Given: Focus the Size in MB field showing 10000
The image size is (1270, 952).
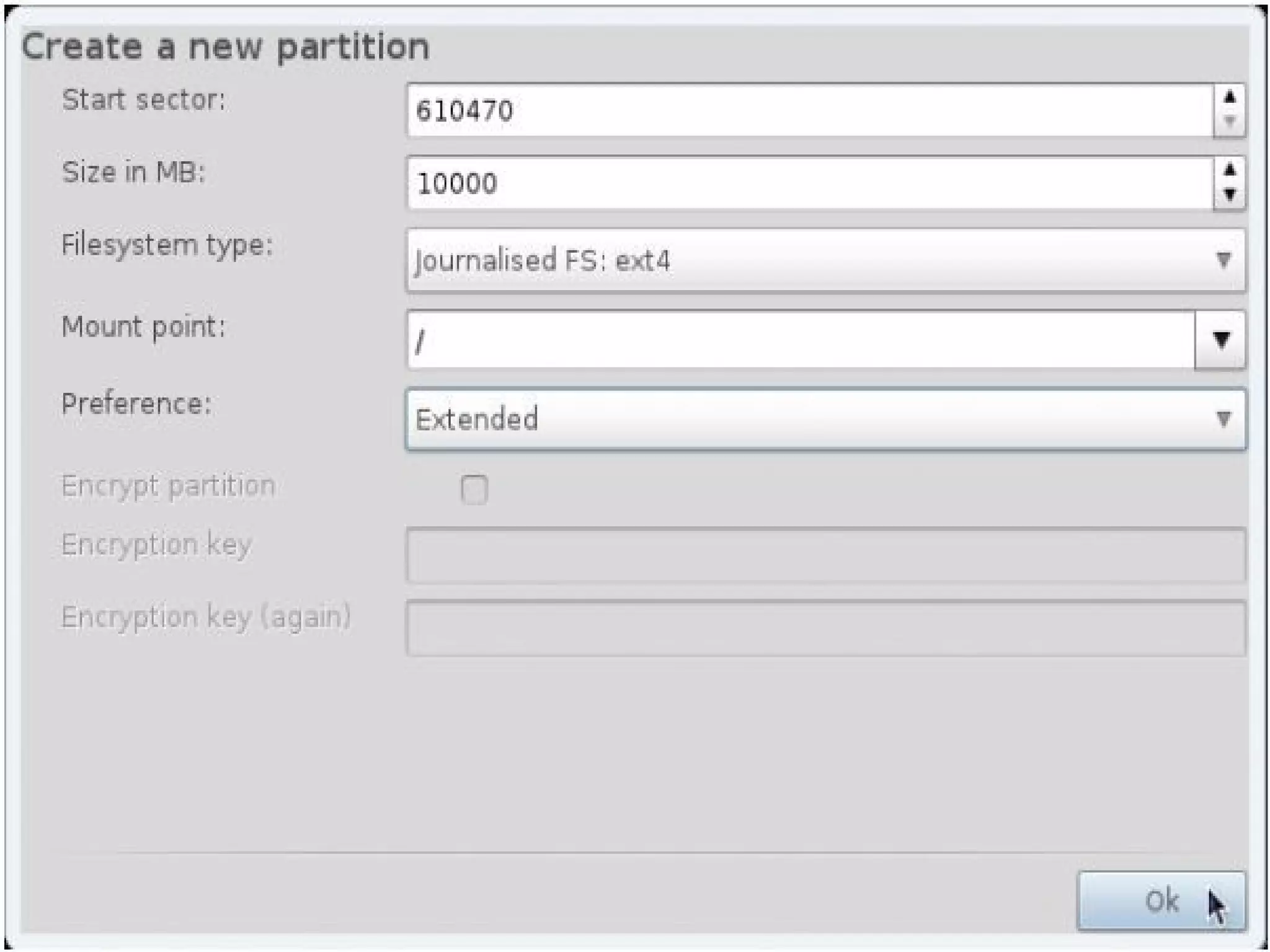Looking at the screenshot, I should (x=806, y=183).
